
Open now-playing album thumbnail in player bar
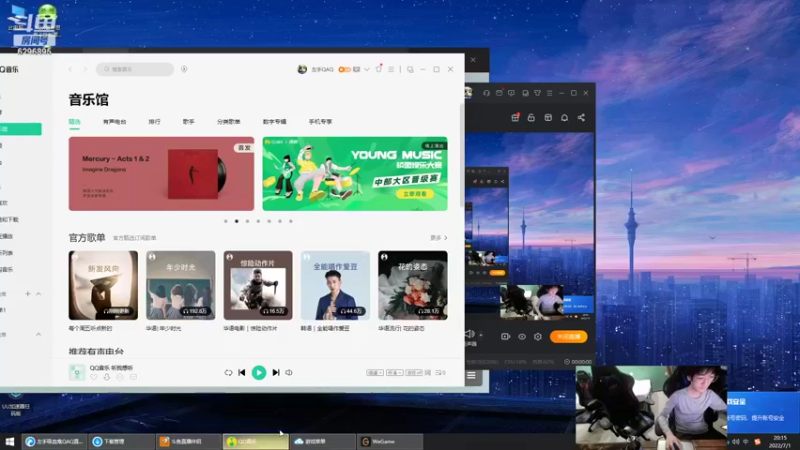(77, 372)
